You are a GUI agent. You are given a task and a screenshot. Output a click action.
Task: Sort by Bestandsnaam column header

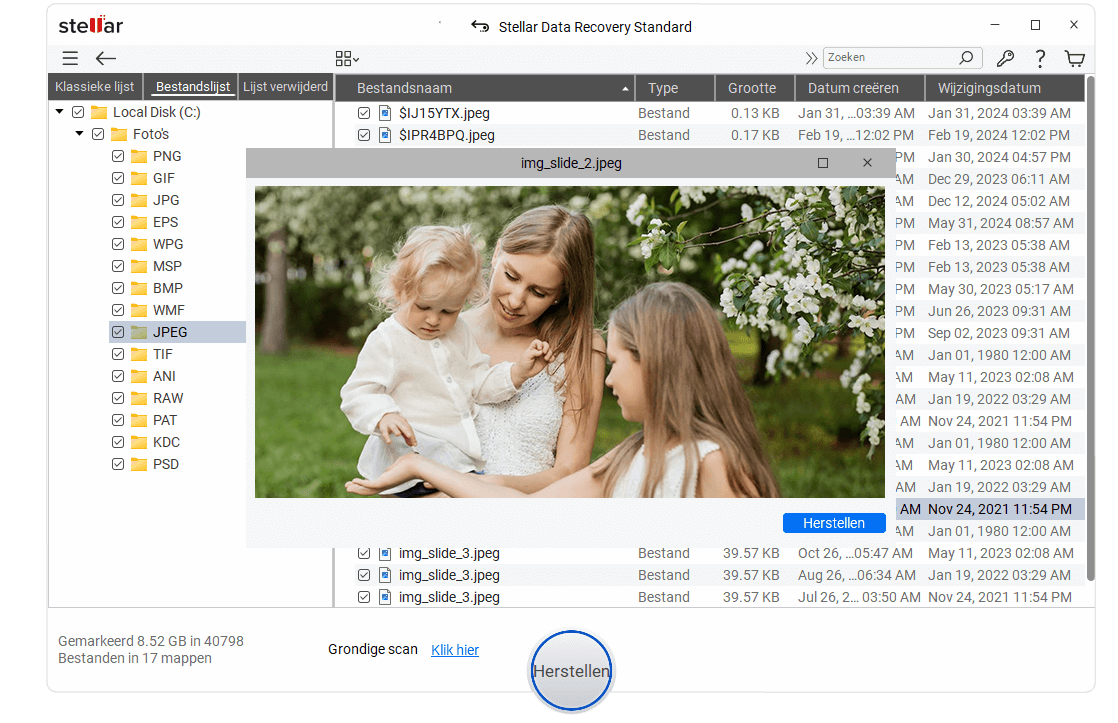coord(485,88)
